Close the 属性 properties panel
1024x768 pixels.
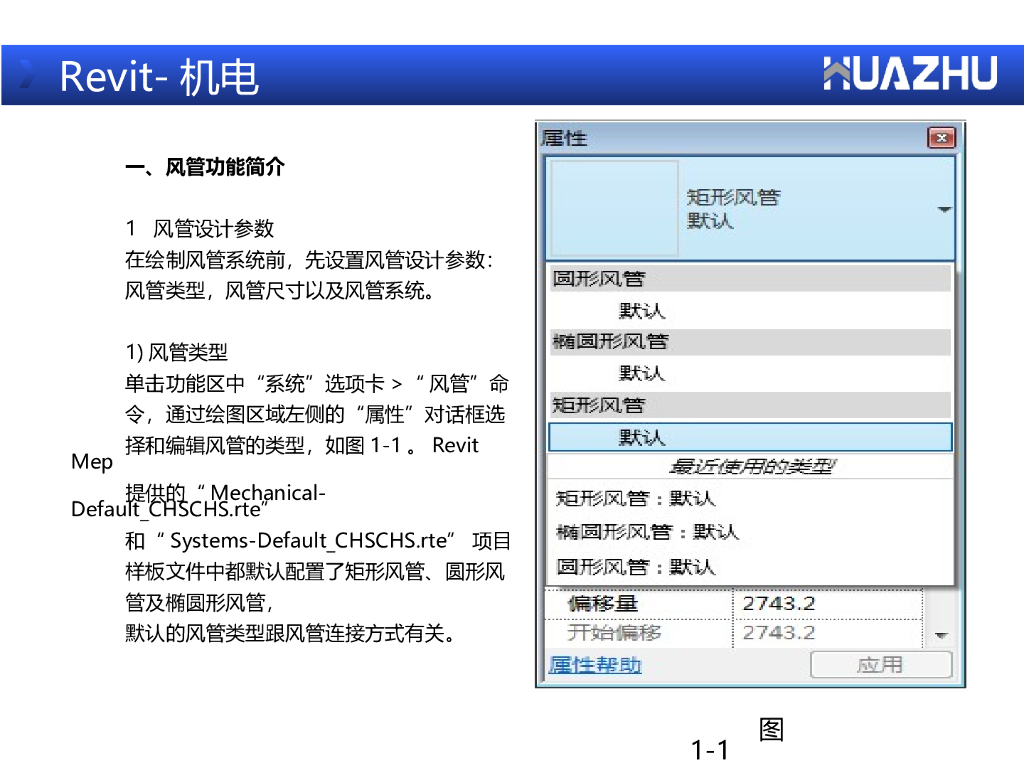click(x=941, y=138)
